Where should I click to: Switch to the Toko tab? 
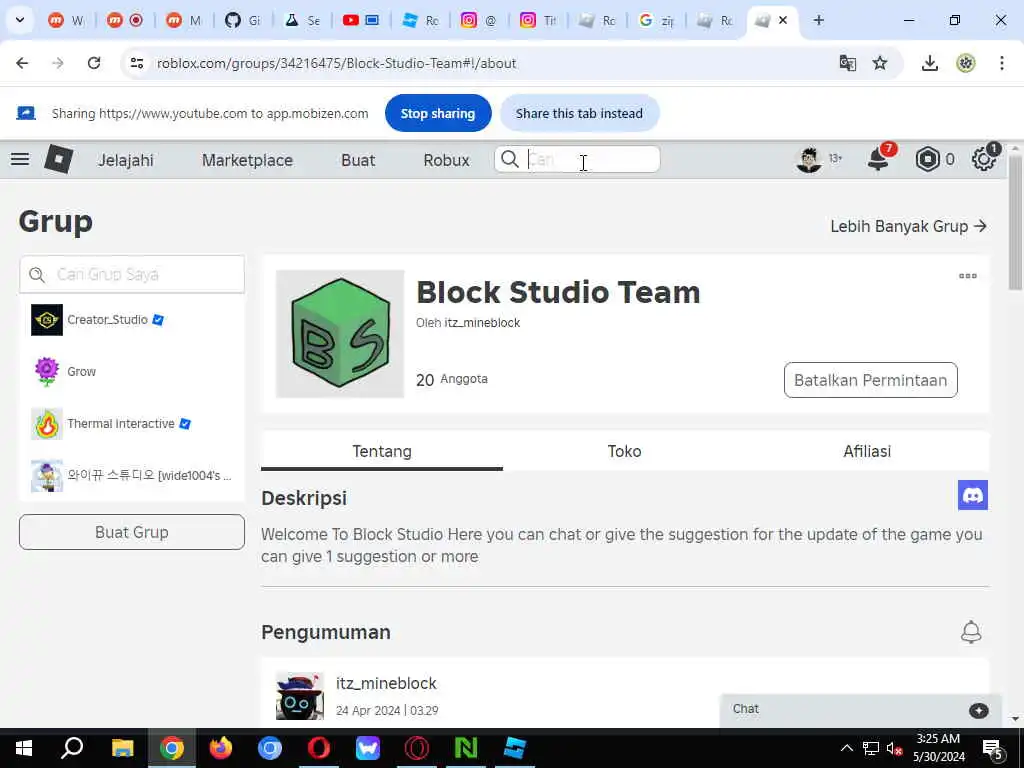click(x=624, y=451)
